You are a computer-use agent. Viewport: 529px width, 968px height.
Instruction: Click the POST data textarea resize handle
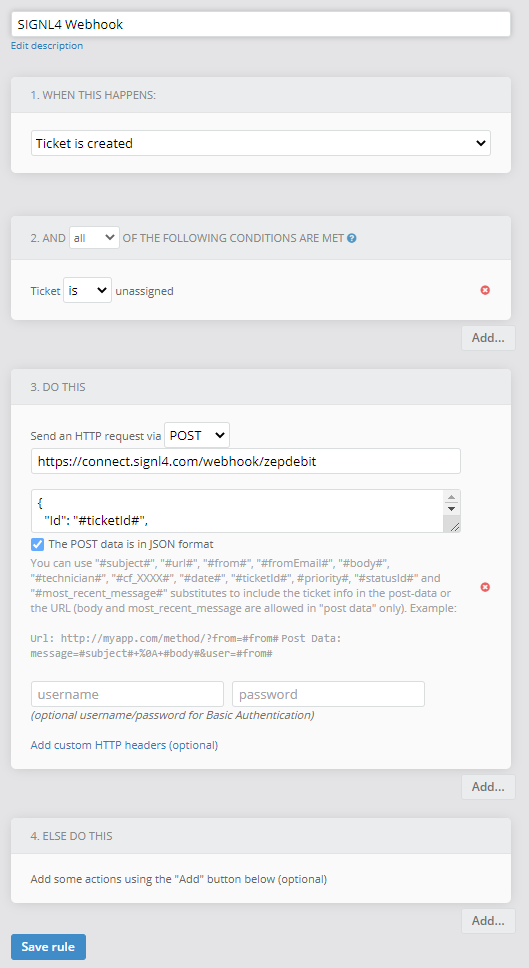pyautogui.click(x=454, y=526)
